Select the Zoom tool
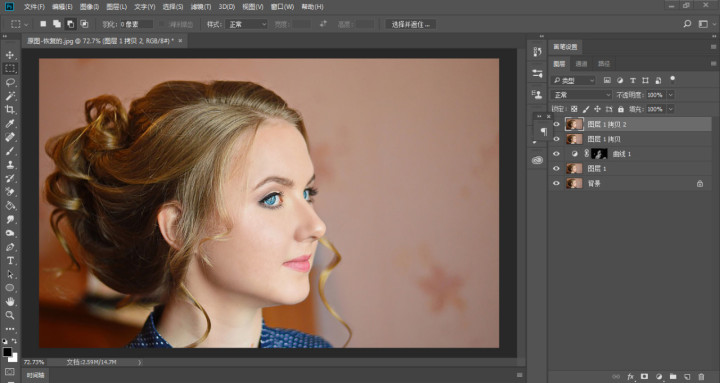720x383 pixels. pos(10,315)
